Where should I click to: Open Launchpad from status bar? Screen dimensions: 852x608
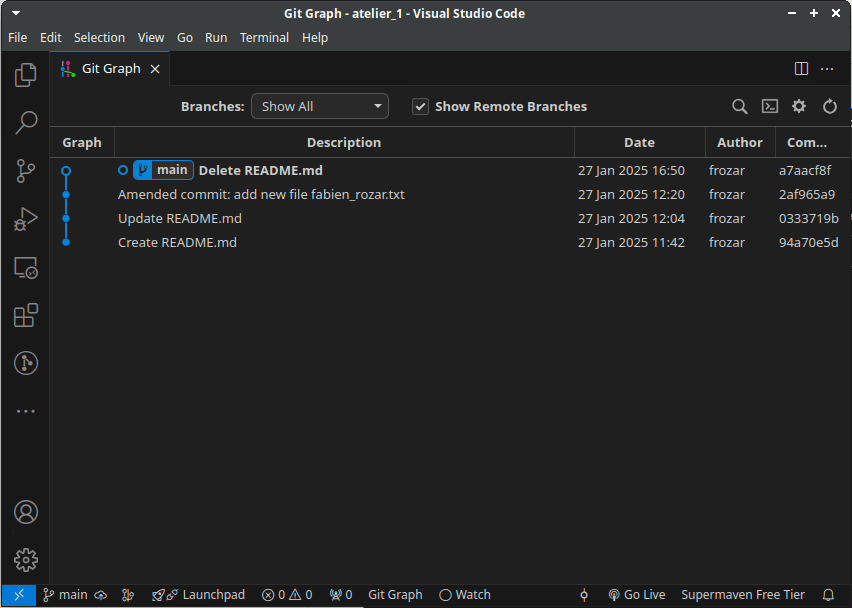pyautogui.click(x=198, y=595)
